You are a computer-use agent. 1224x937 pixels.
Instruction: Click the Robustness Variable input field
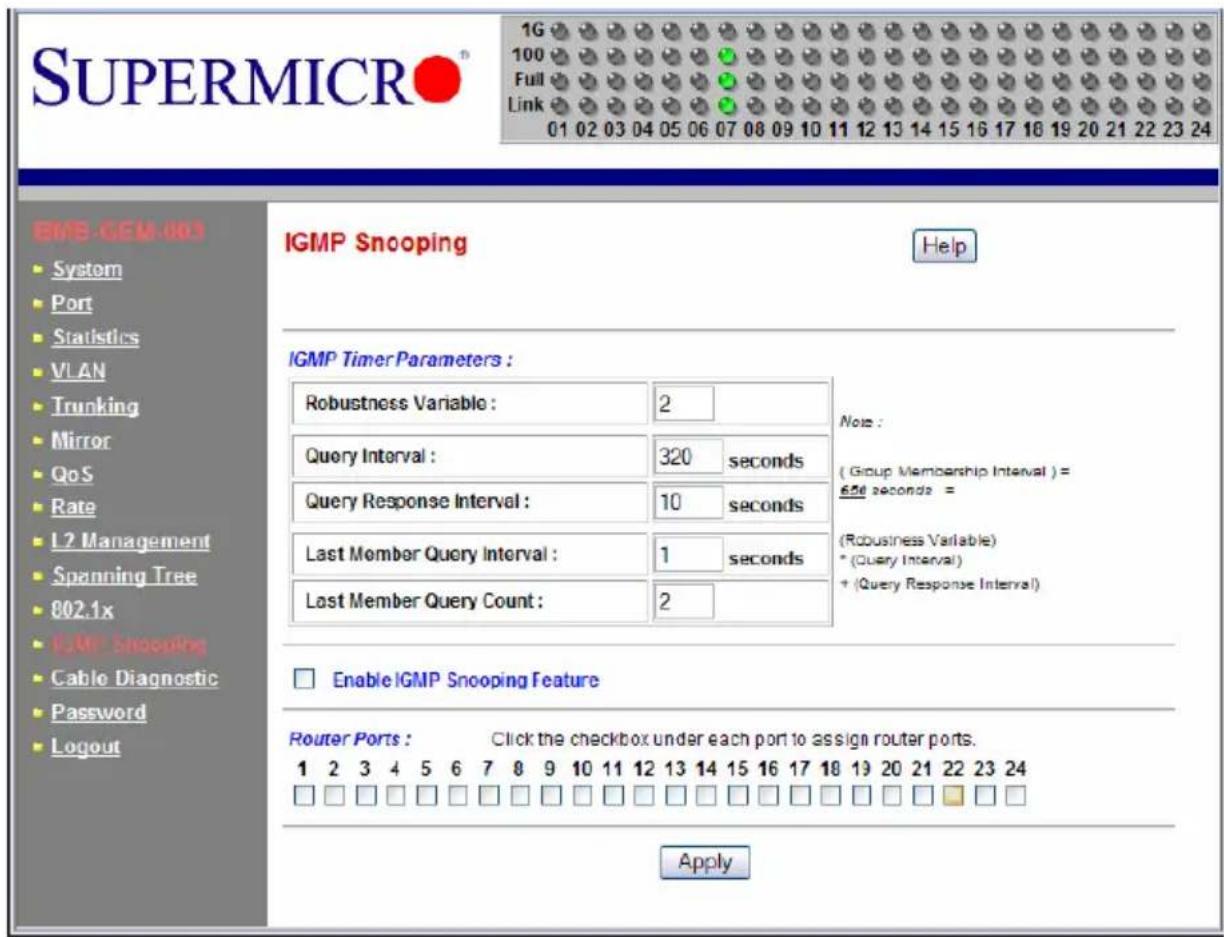pos(684,403)
